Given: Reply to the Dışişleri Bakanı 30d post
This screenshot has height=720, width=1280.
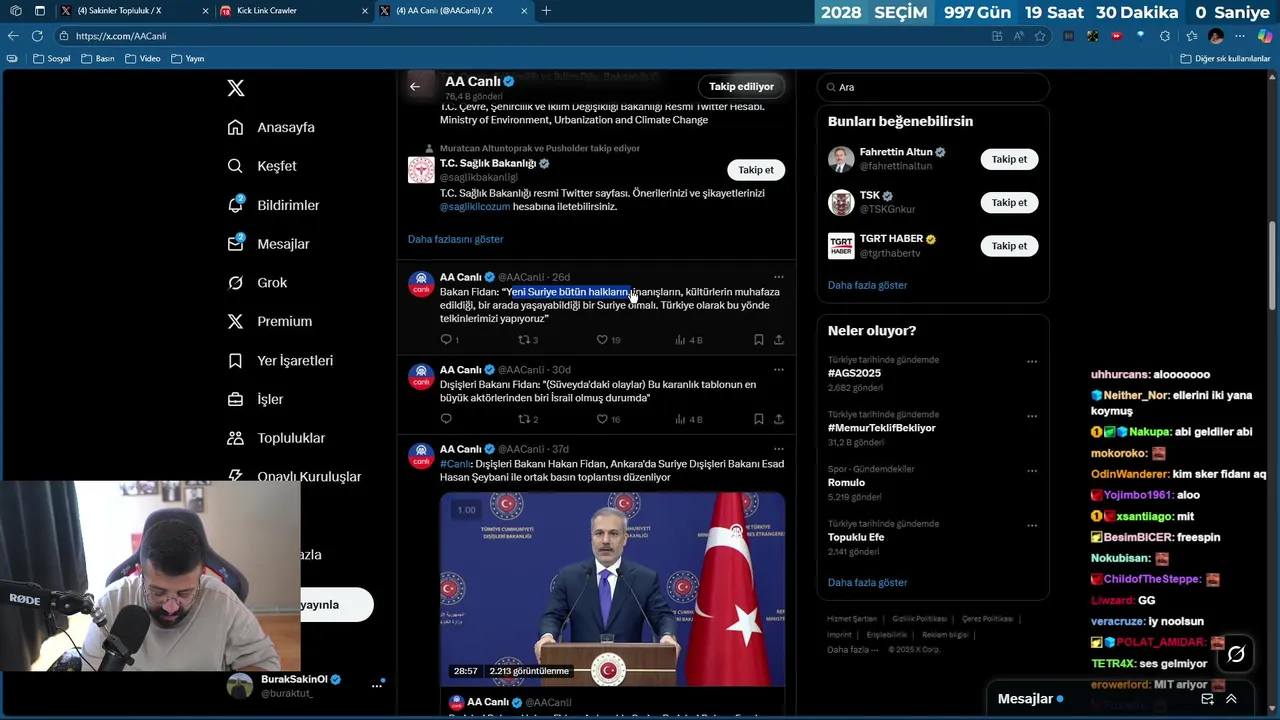Looking at the screenshot, I should 446,419.
